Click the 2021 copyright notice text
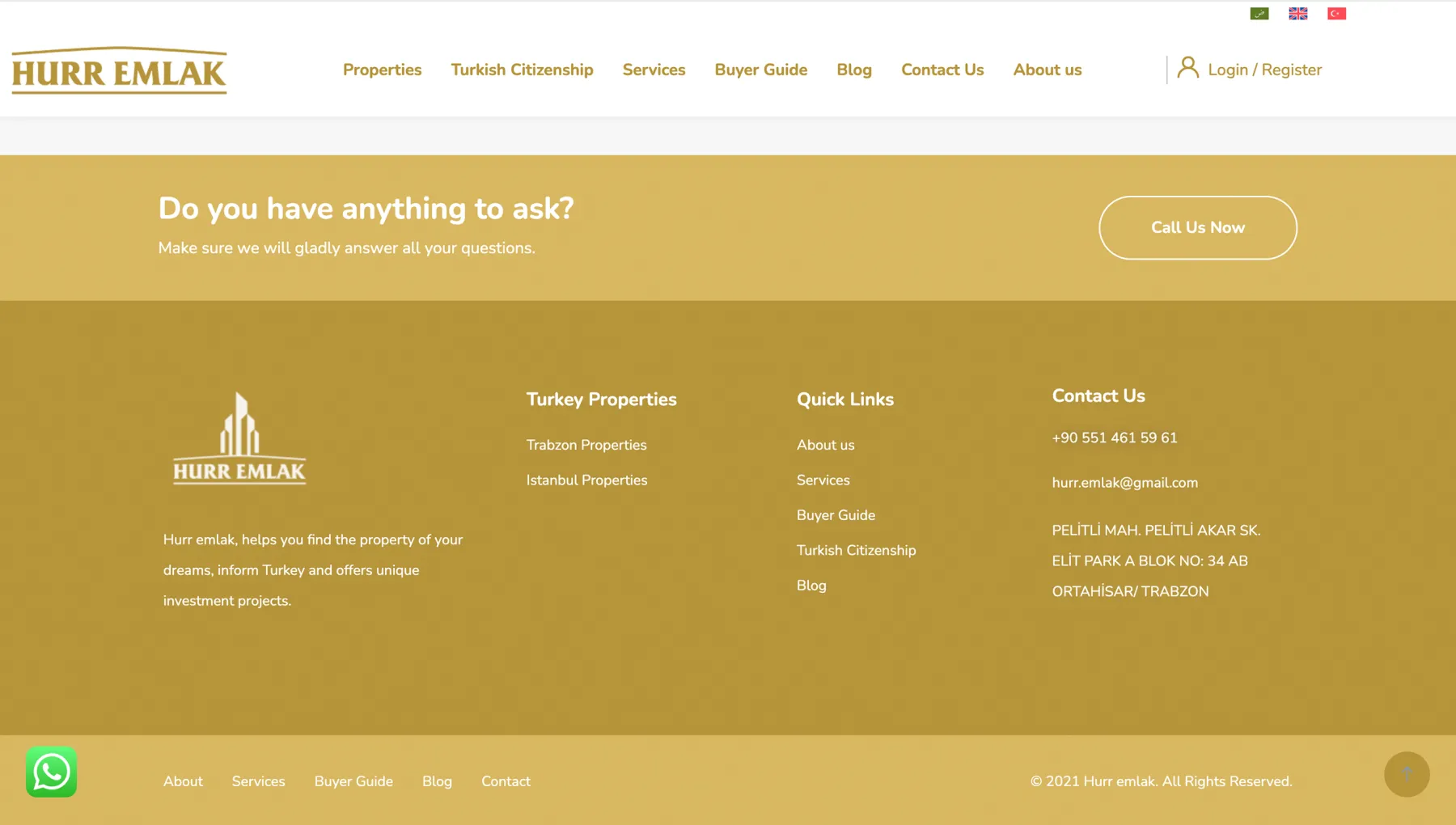 click(x=1161, y=781)
